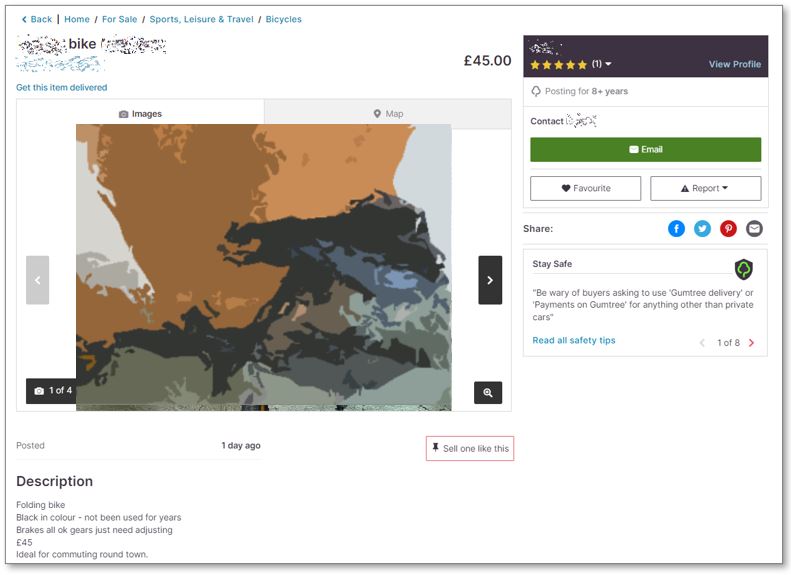Share listing on Twitter
Screen dimensions: 791x575
coord(702,229)
